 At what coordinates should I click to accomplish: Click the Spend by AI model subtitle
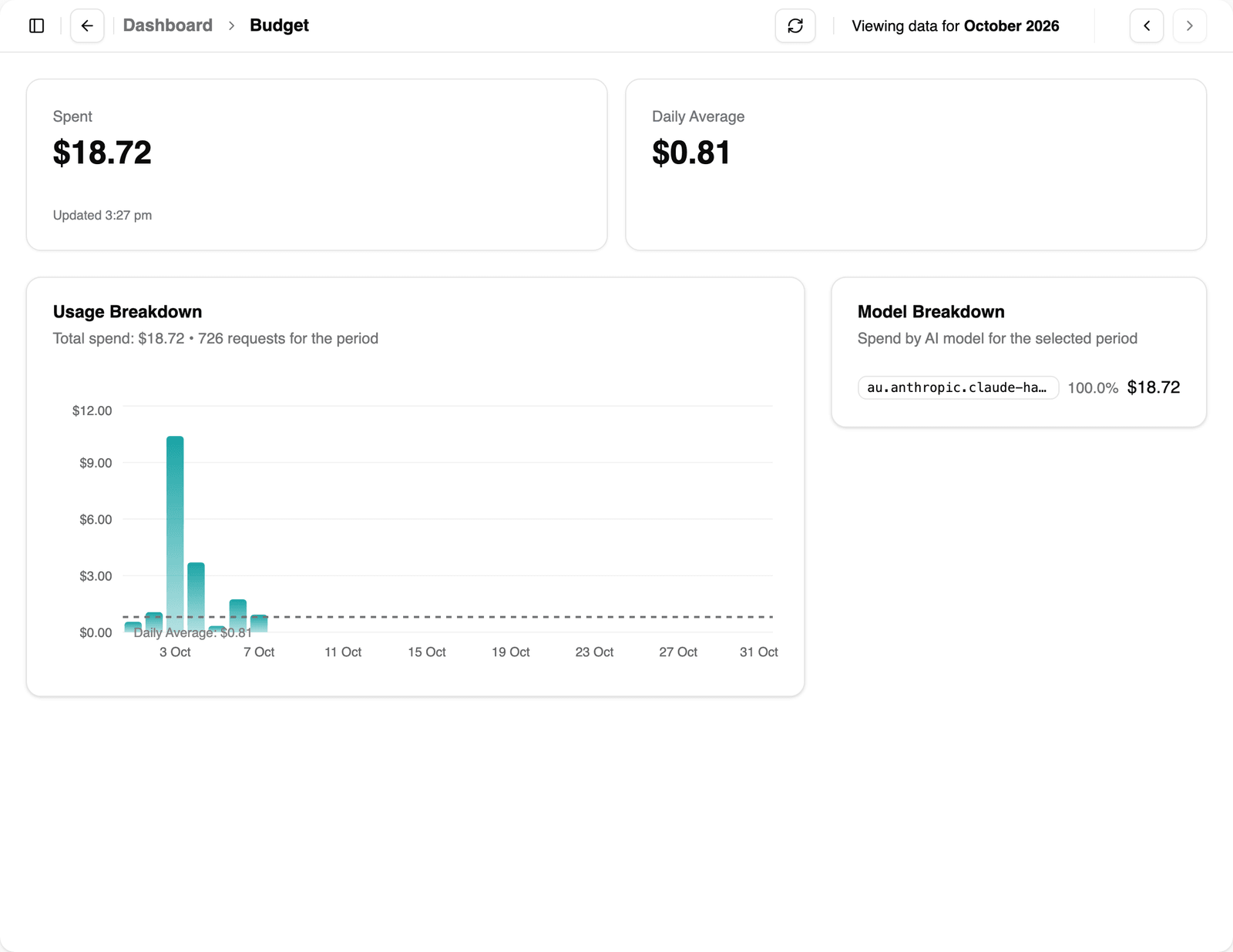tap(997, 339)
